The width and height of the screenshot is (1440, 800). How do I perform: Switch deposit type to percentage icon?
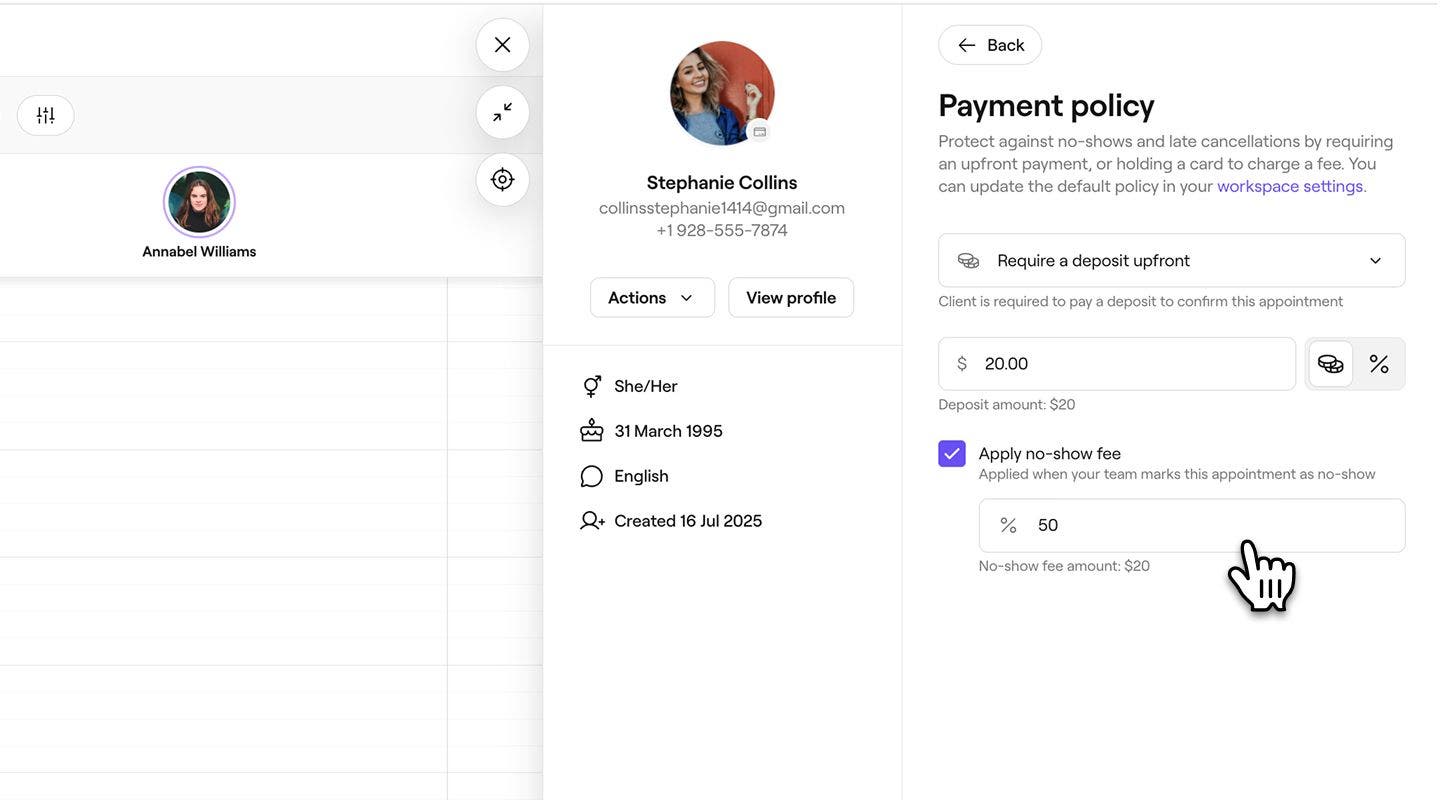tap(1379, 364)
